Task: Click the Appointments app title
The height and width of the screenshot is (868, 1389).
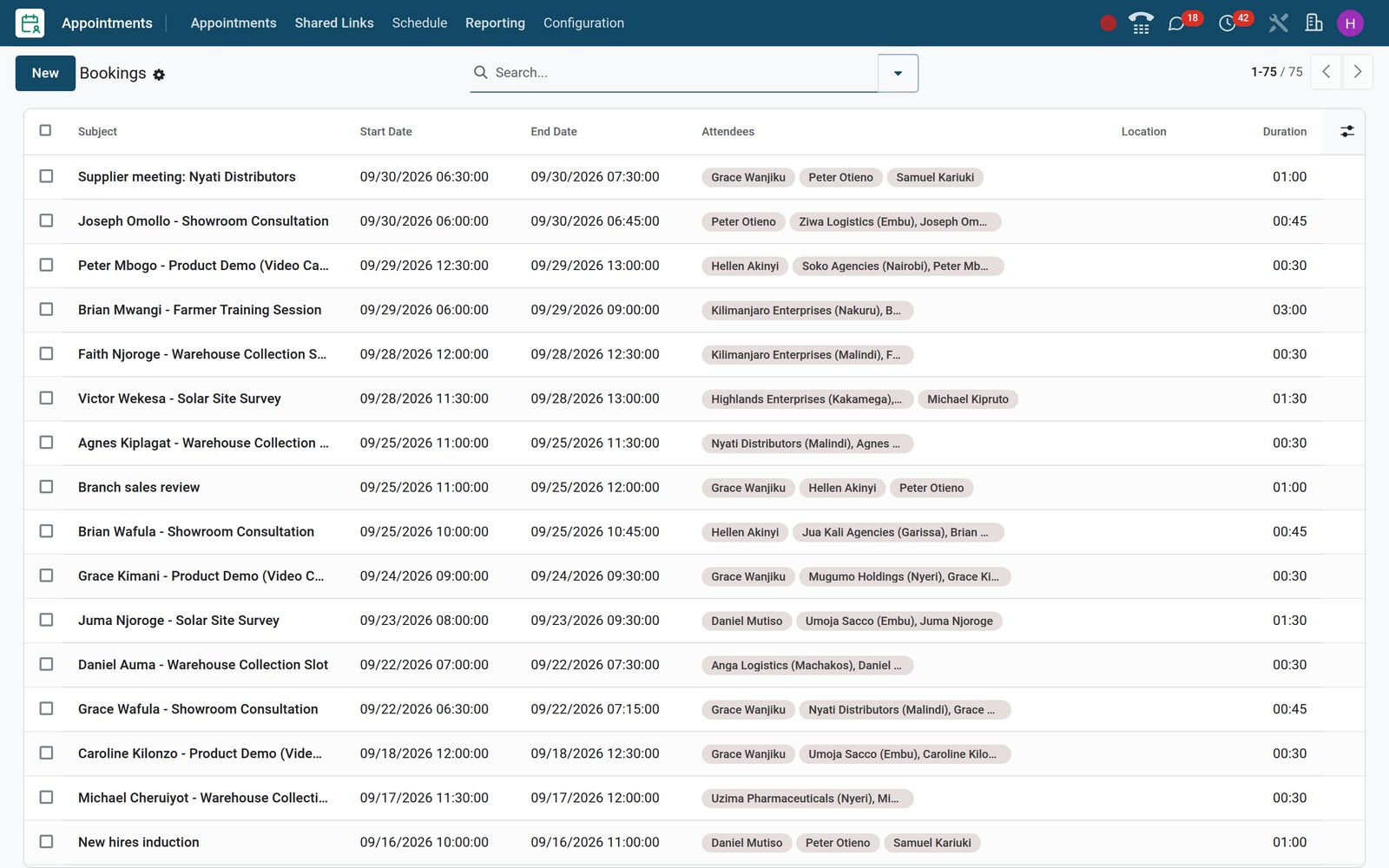Action: 107,23
